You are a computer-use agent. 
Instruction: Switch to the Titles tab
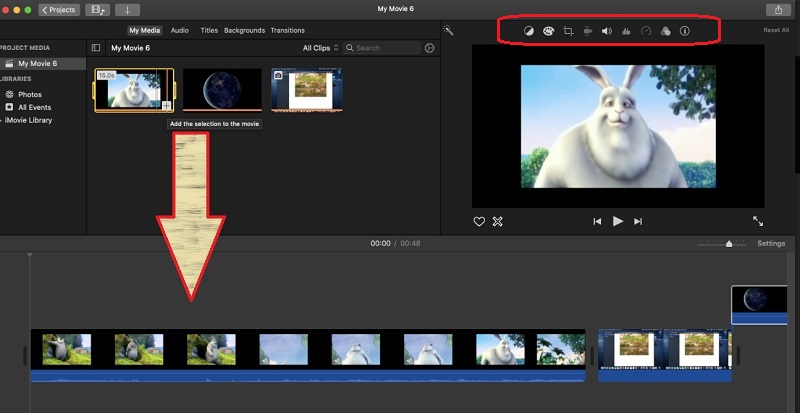tap(209, 31)
